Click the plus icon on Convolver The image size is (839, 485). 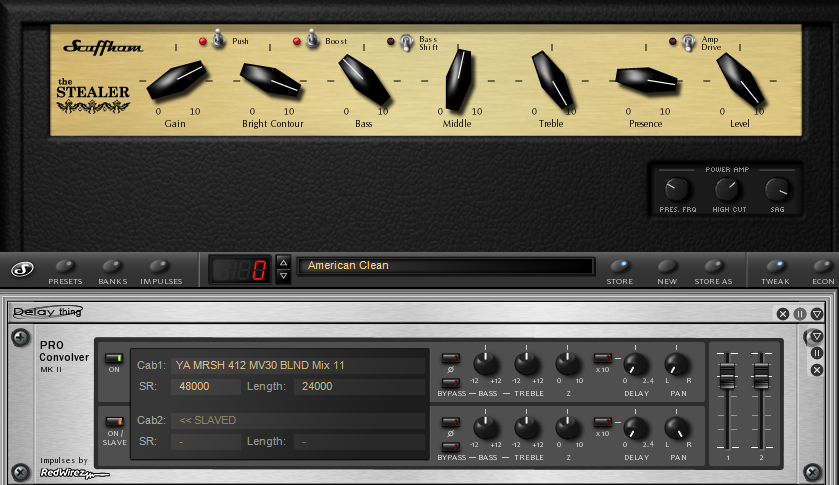coord(20,337)
